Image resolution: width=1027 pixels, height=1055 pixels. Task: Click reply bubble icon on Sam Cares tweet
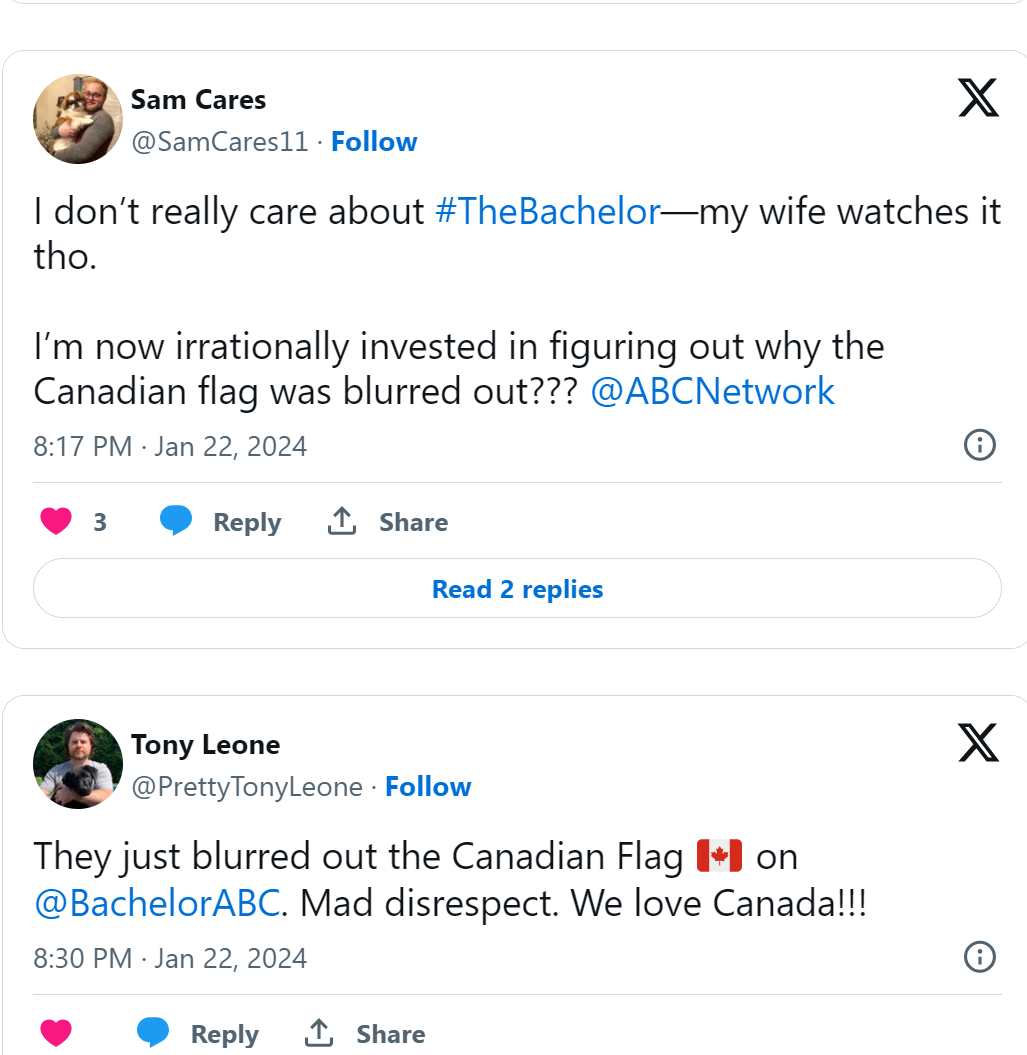tap(176, 521)
